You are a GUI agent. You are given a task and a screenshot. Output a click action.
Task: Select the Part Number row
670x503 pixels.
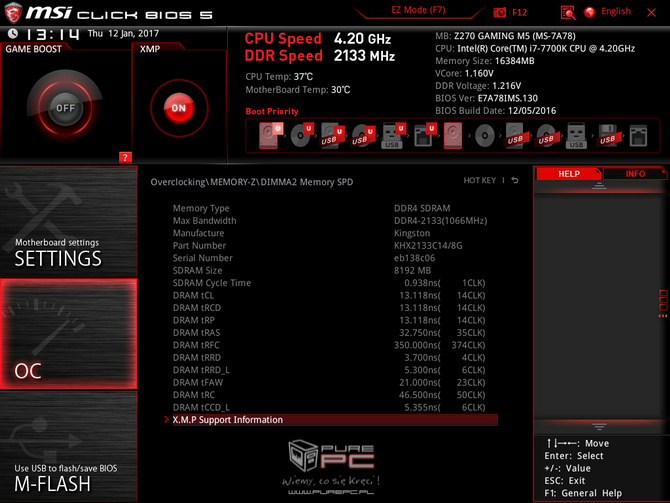click(x=335, y=245)
